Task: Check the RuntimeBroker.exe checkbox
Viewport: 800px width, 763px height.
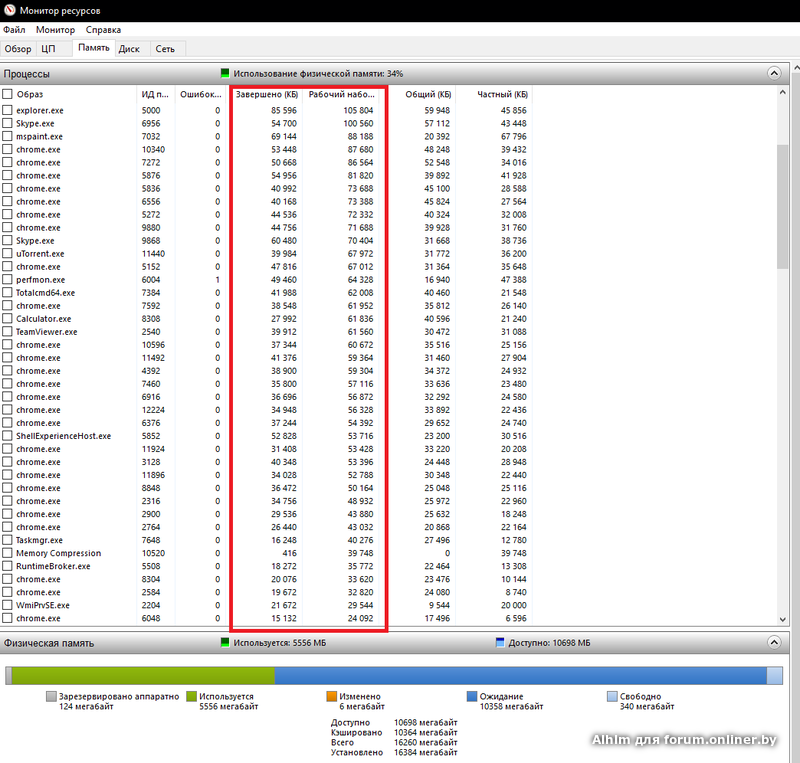Action: [7, 566]
